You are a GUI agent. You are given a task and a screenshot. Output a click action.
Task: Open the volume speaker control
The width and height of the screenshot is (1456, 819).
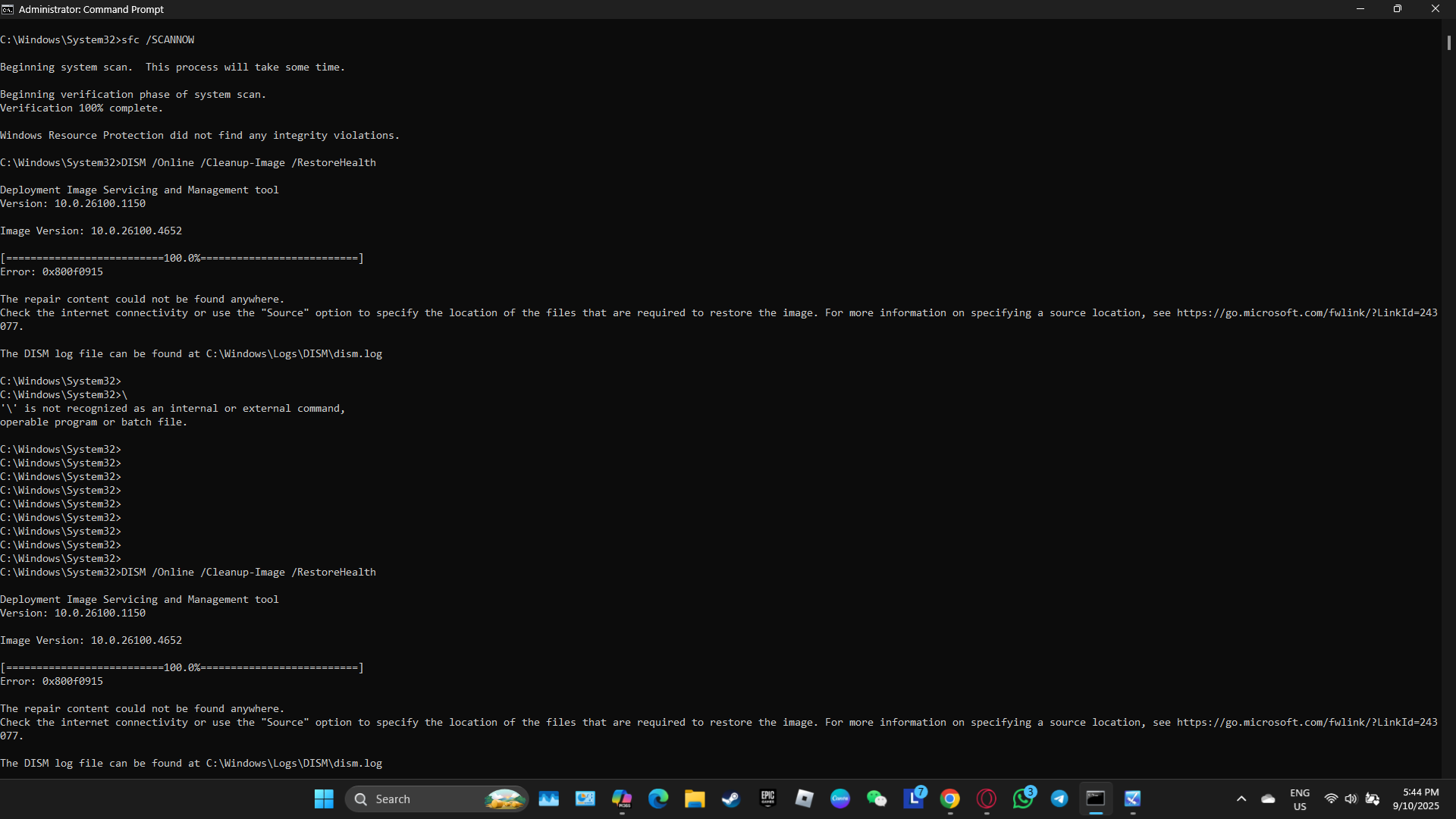point(1351,799)
